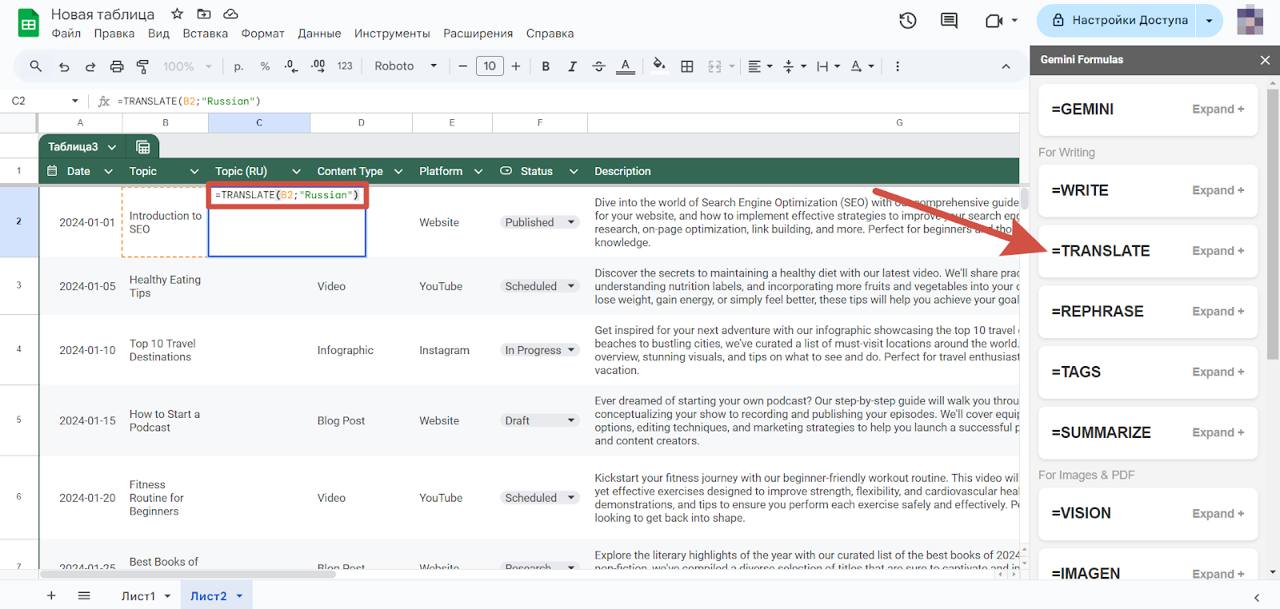Click the table view icon beside Таблица3

(143, 147)
